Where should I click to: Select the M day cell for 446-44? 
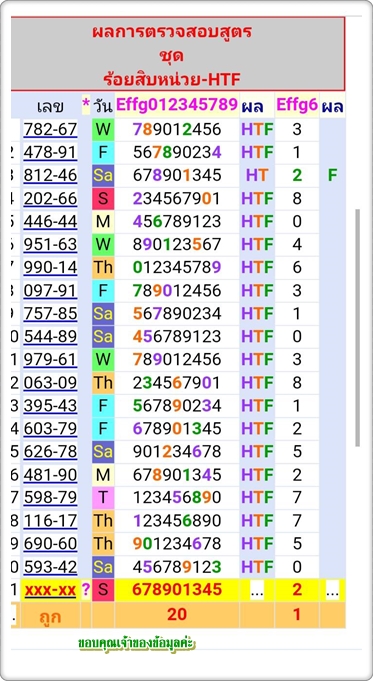click(x=103, y=221)
